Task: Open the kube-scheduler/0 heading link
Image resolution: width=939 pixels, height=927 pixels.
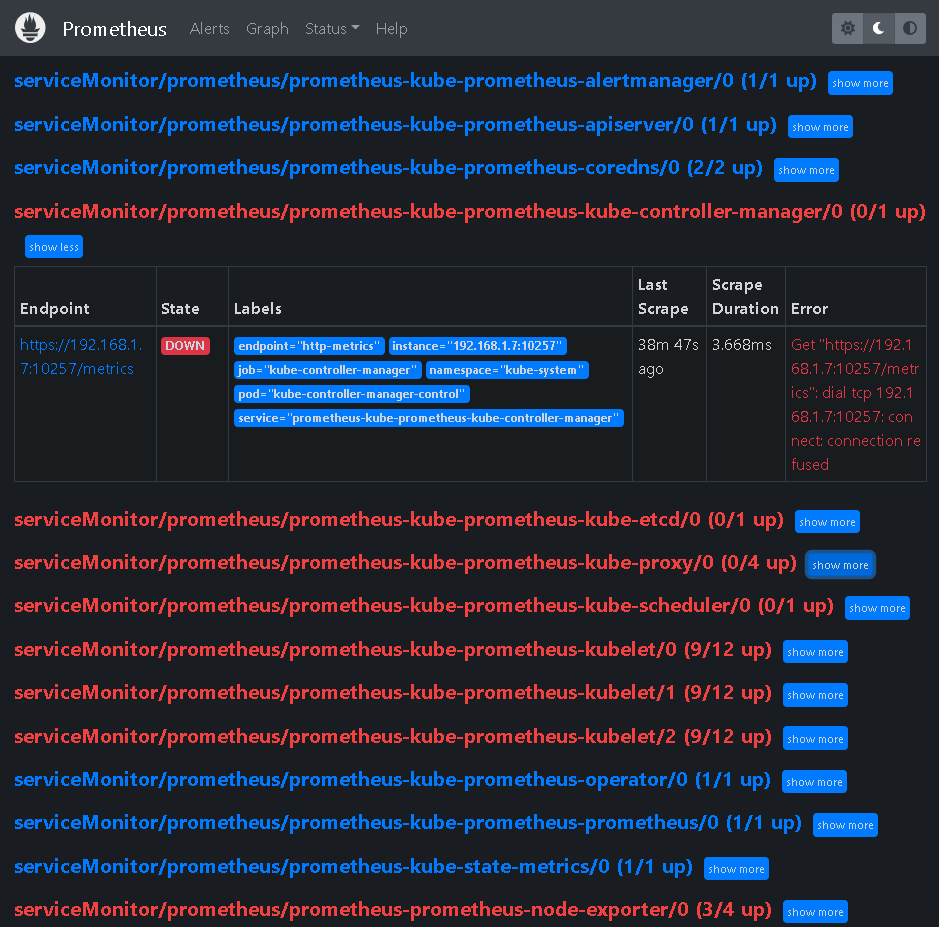Action: (424, 606)
